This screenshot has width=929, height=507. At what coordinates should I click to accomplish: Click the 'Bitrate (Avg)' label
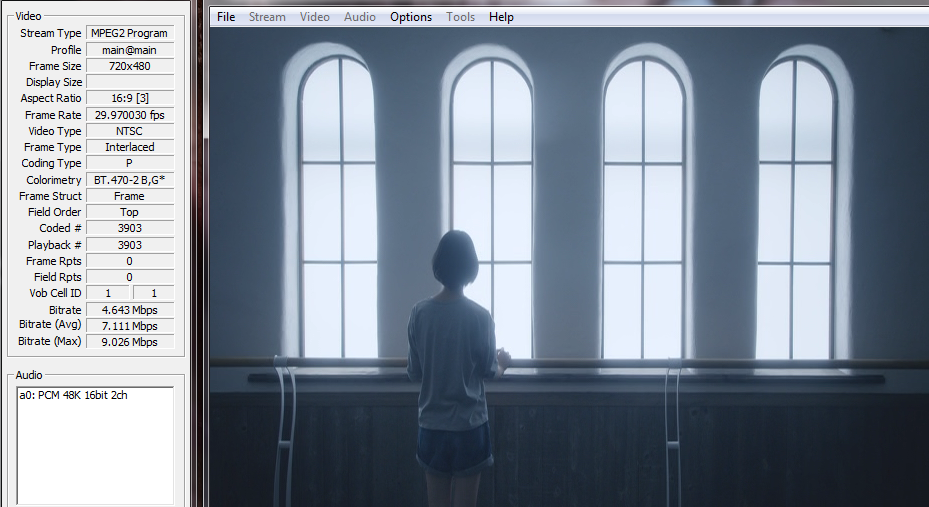point(50,325)
